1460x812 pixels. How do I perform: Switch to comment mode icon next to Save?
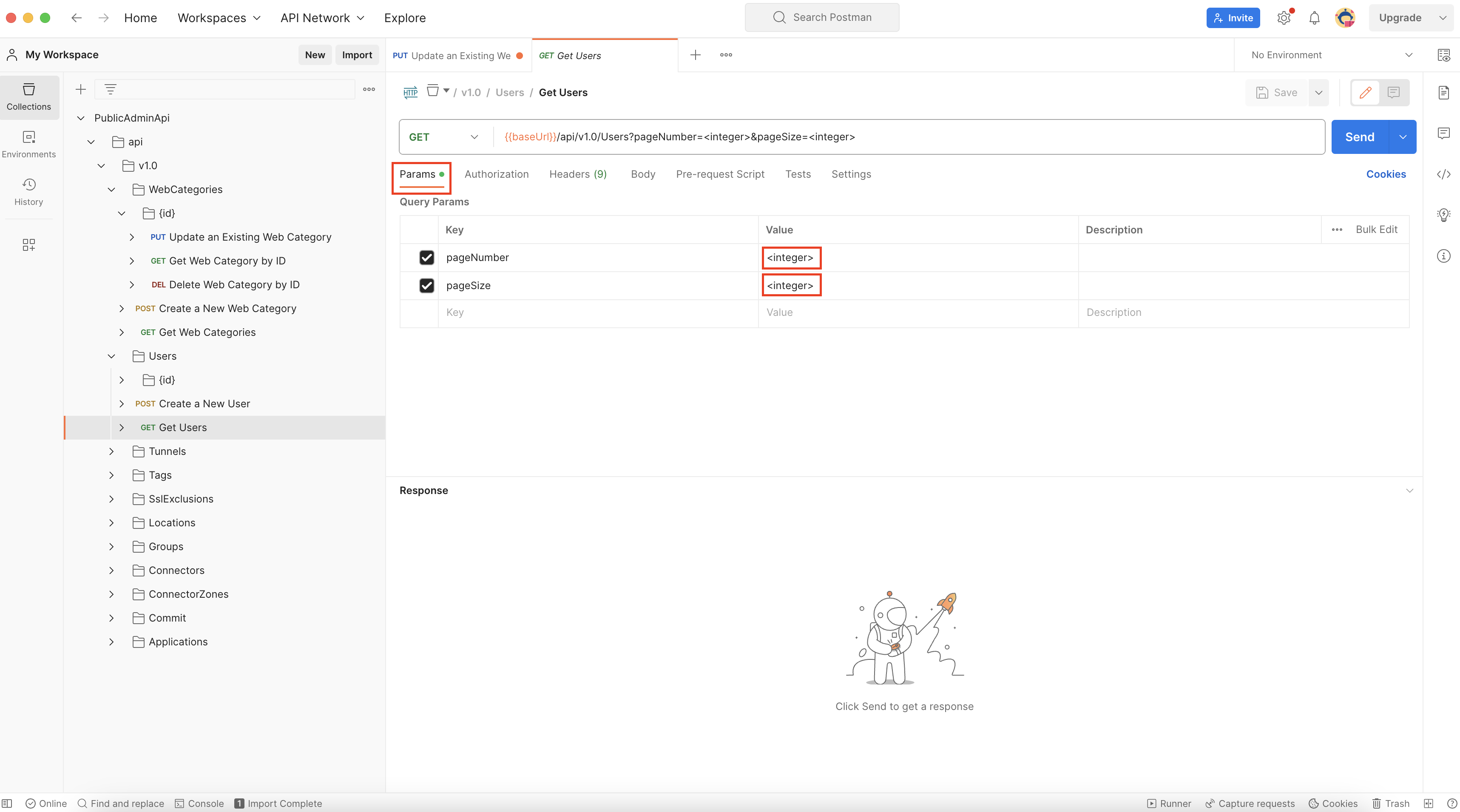[1393, 92]
